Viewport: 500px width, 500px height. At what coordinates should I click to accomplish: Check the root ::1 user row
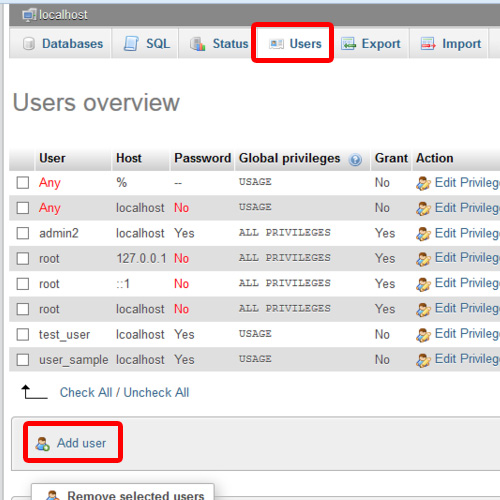pyautogui.click(x=23, y=284)
